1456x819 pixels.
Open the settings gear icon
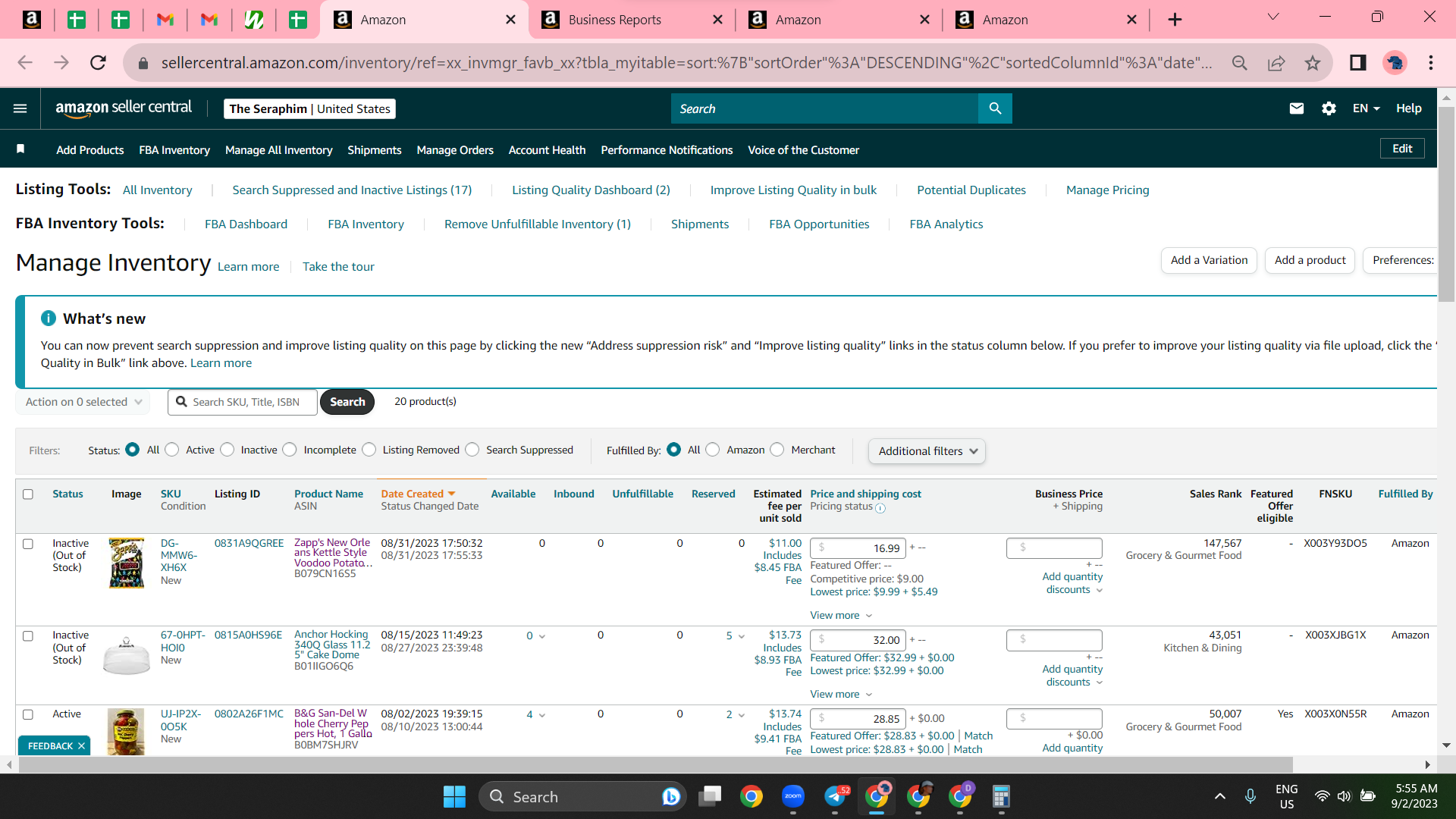tap(1329, 108)
